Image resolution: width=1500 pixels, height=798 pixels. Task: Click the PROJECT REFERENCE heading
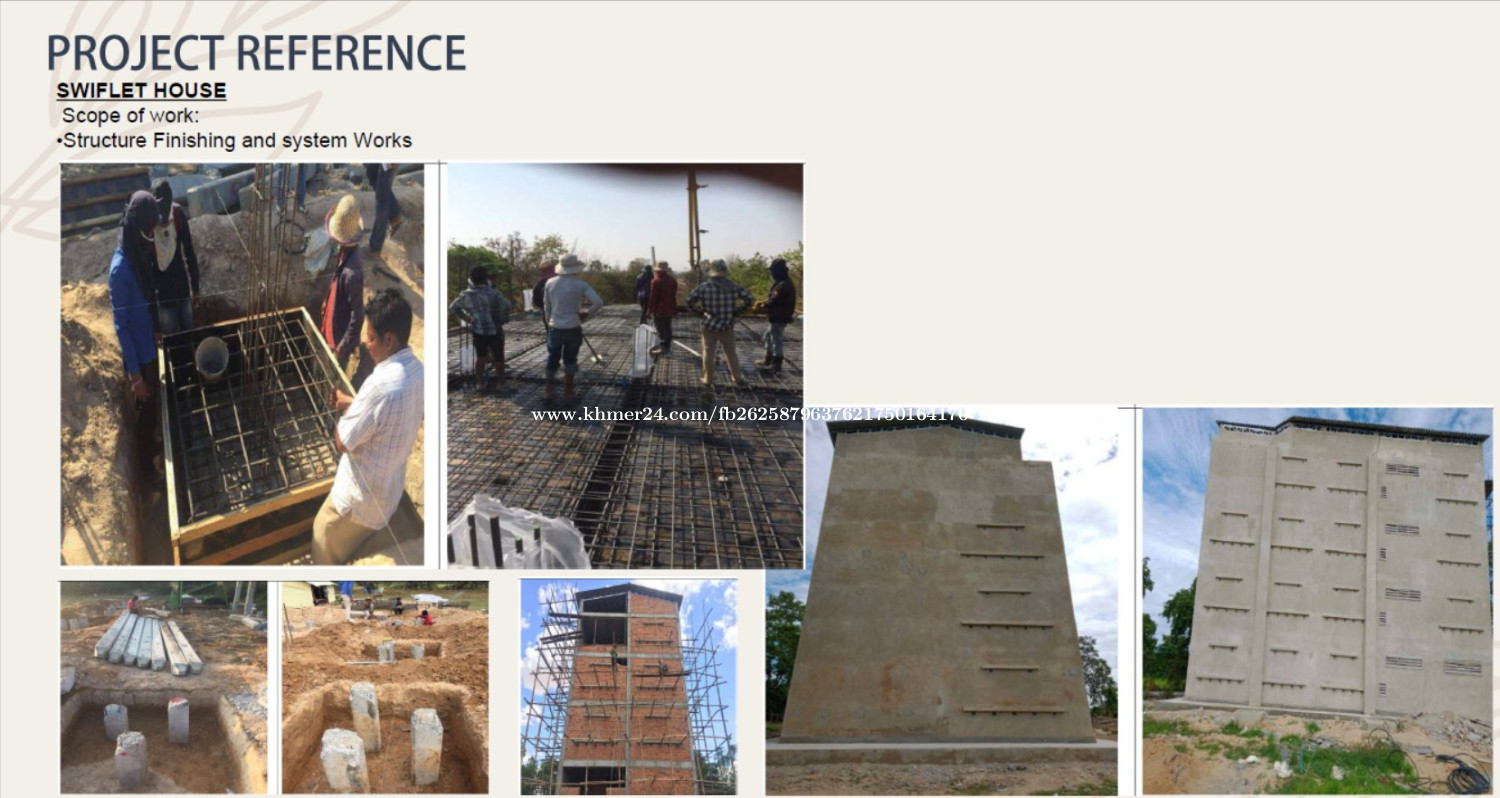click(256, 52)
